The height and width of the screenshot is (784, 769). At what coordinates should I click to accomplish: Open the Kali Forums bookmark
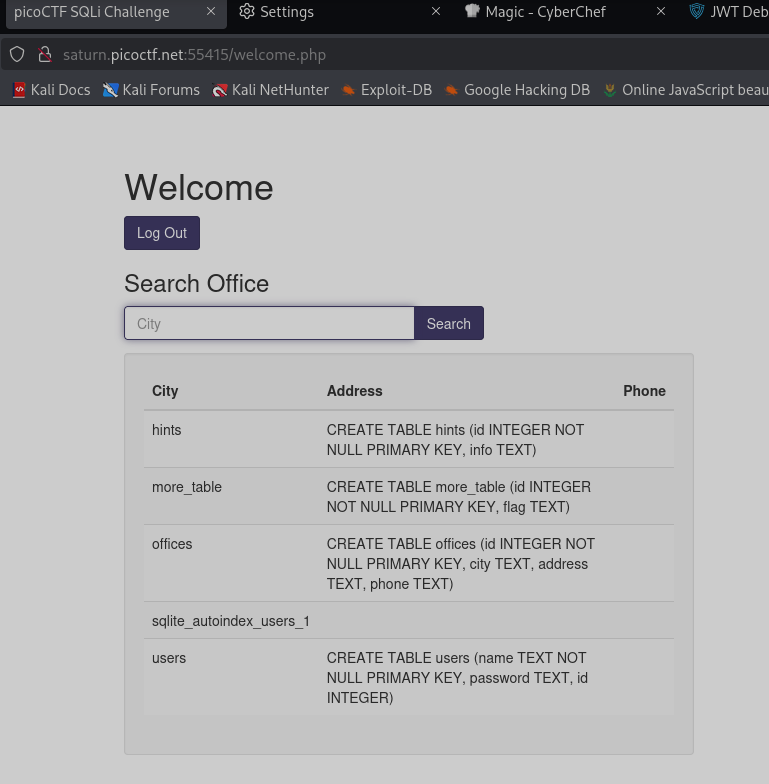click(x=151, y=90)
